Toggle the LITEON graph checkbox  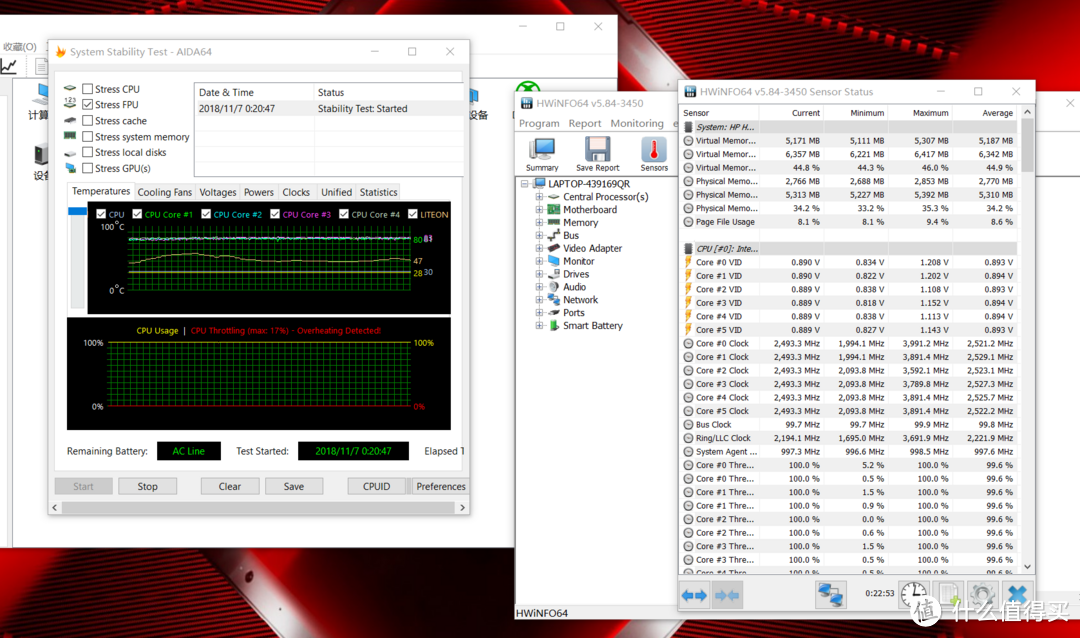(413, 214)
